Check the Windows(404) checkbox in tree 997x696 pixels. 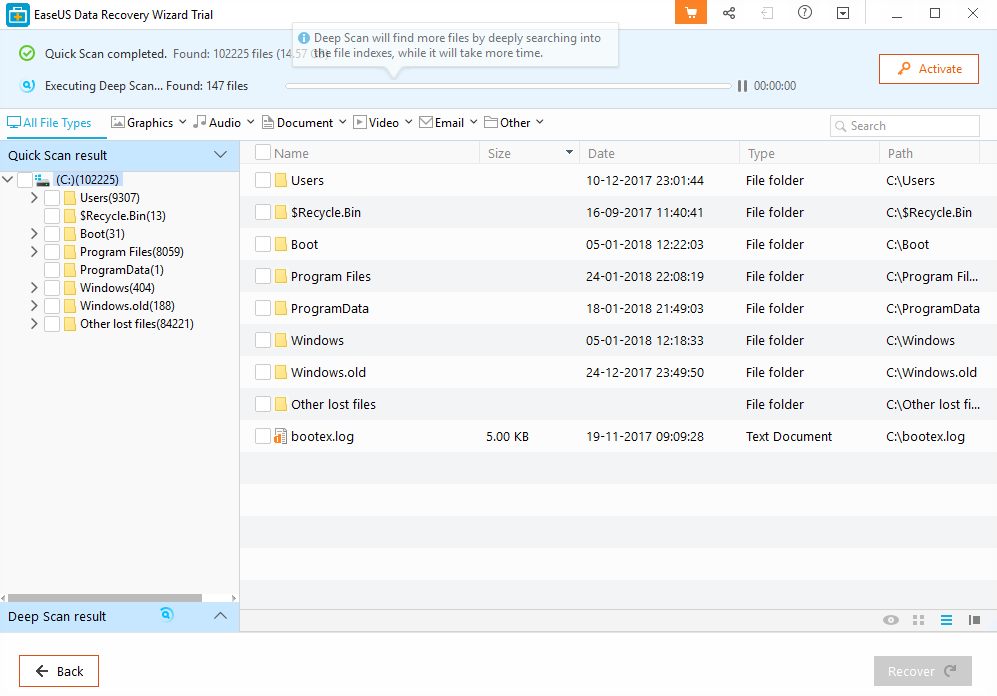(x=52, y=288)
